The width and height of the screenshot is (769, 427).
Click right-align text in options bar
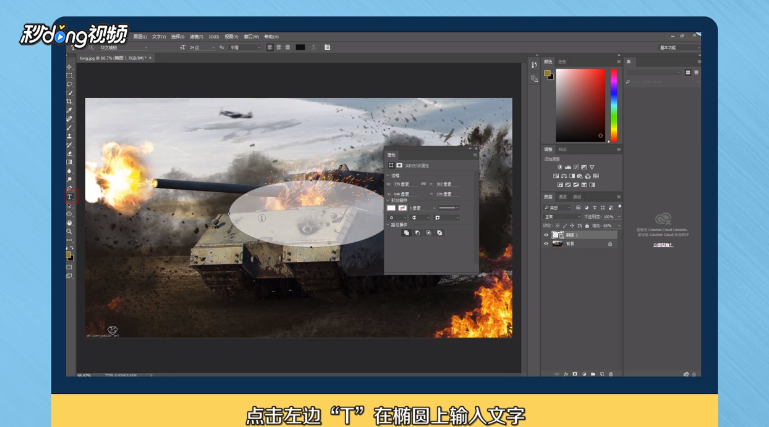click(287, 48)
